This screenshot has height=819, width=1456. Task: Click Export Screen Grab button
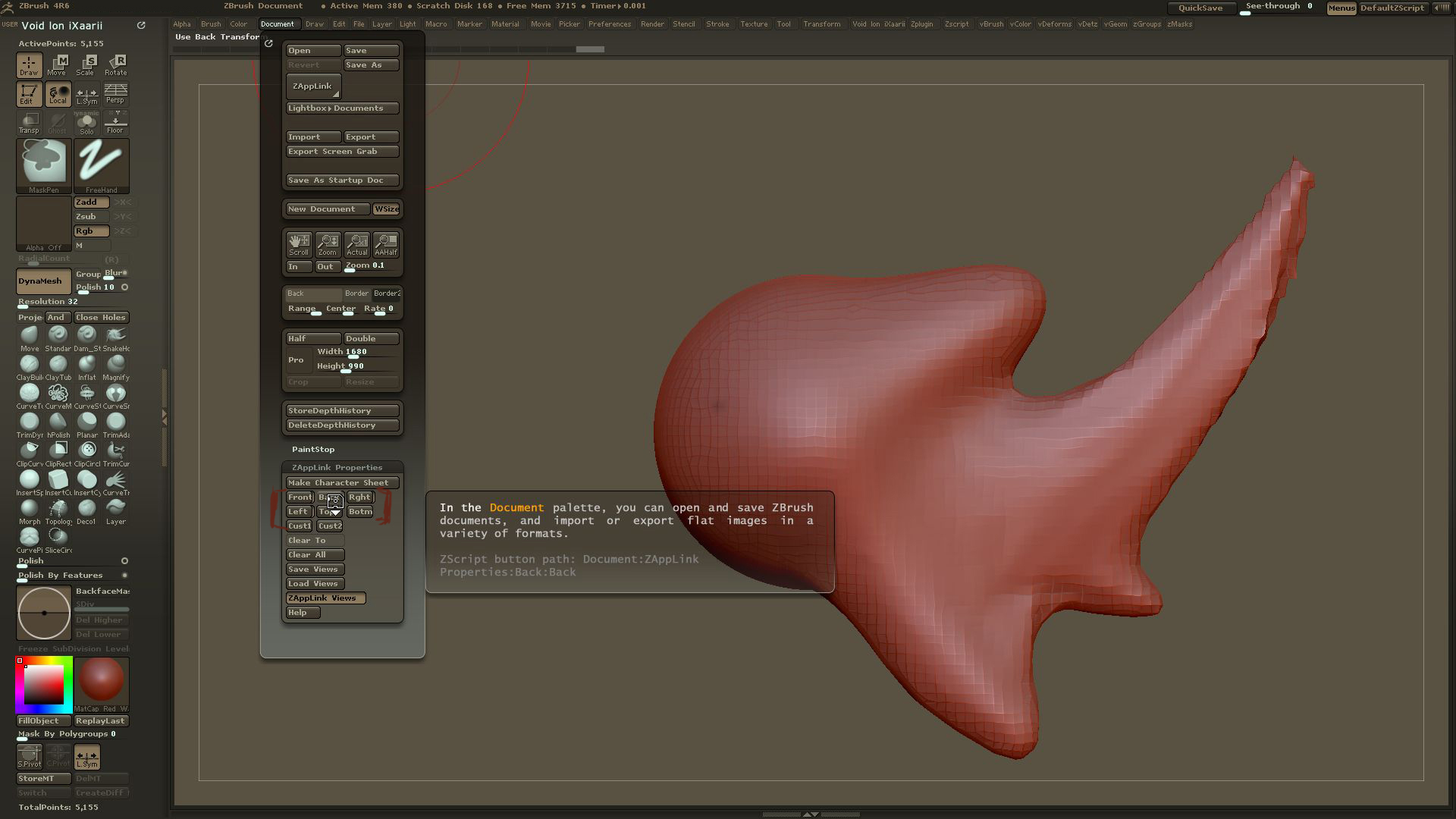343,152
